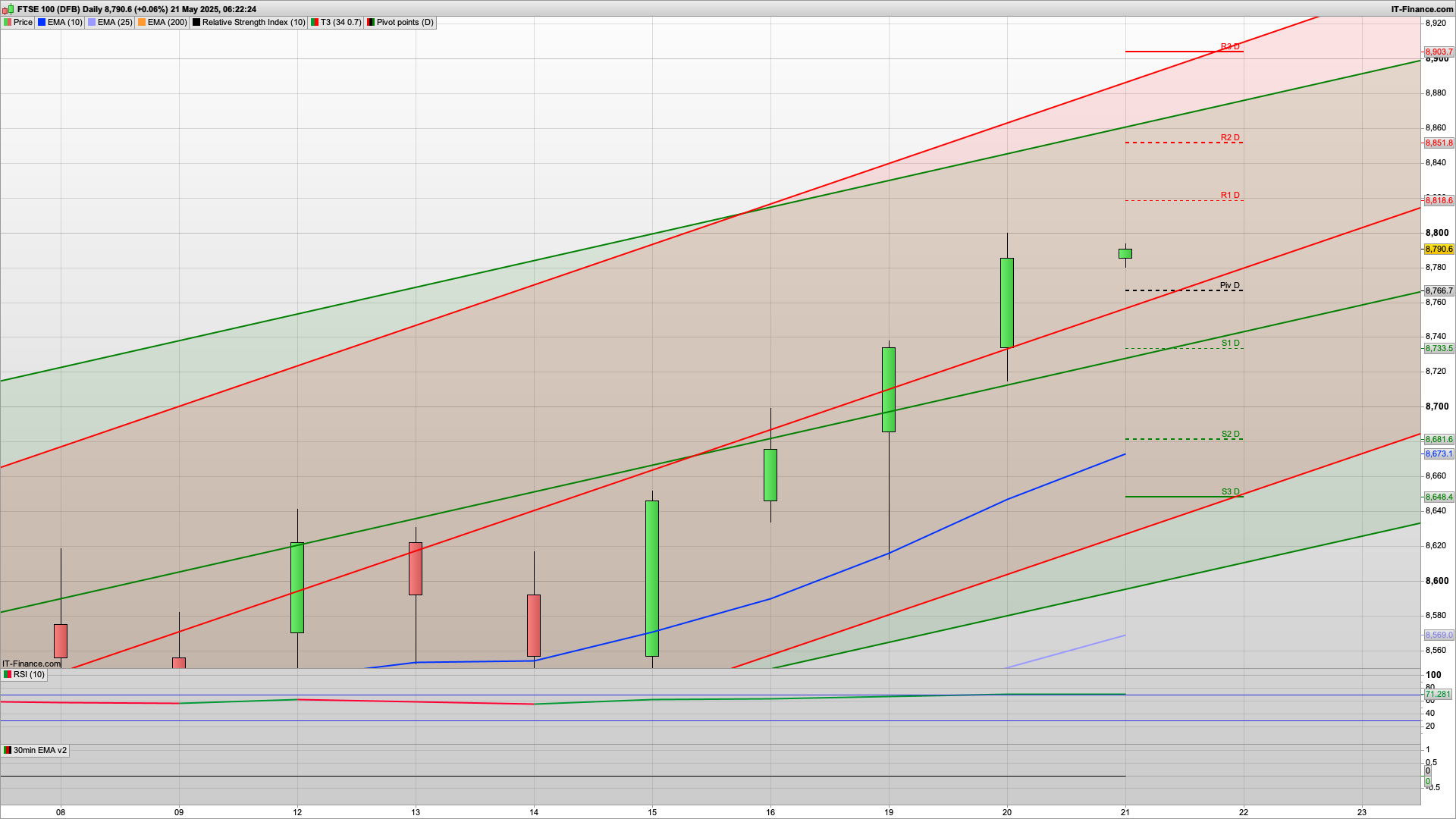Click the date marker 15 on time axis
Screen dimensions: 1456x819
tap(652, 811)
